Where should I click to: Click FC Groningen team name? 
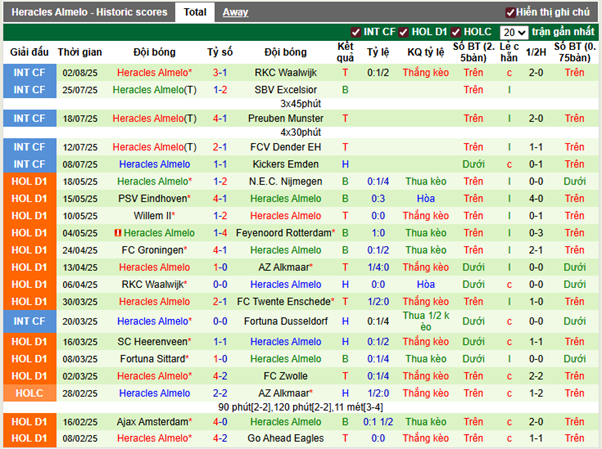[153, 250]
